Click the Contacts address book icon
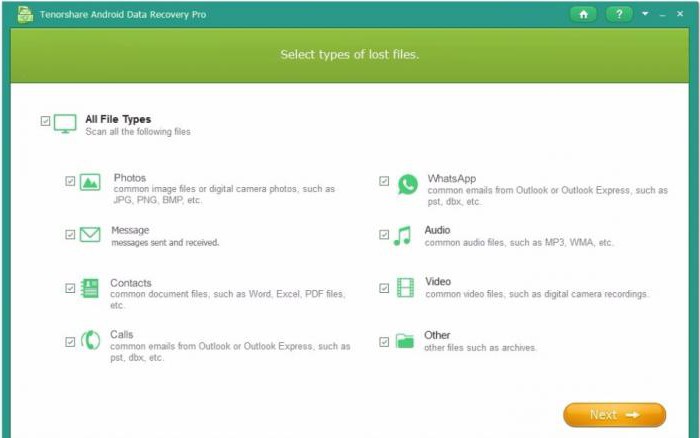The image size is (700, 438). pos(90,288)
